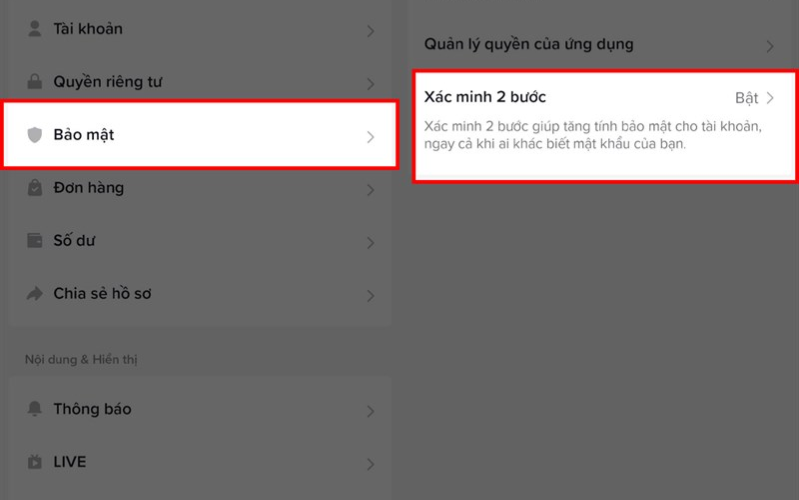
Task: Click the Quyền riêng tư lock icon
Action: coord(35,82)
